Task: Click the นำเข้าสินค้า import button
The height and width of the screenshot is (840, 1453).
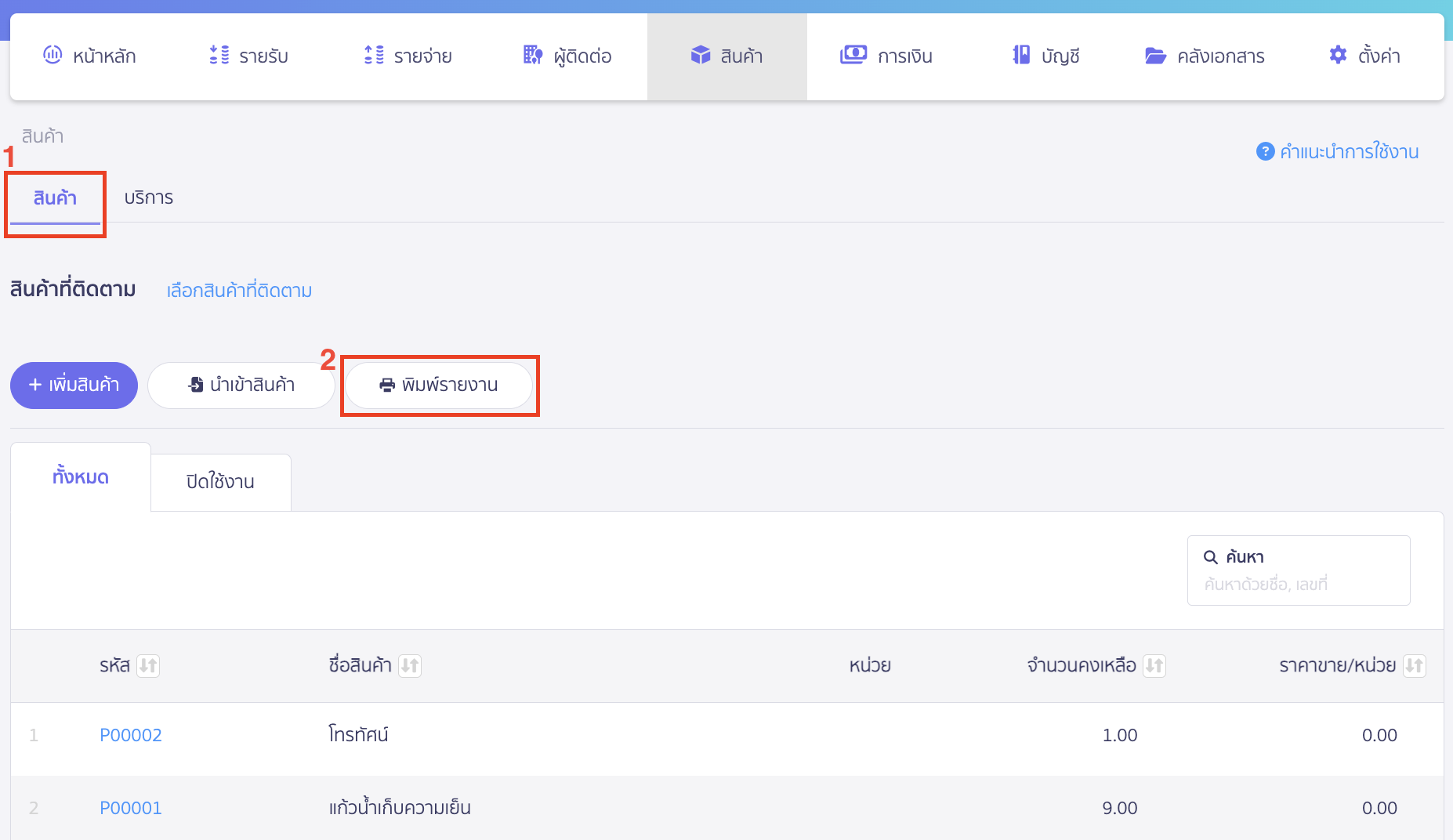Action: [241, 385]
